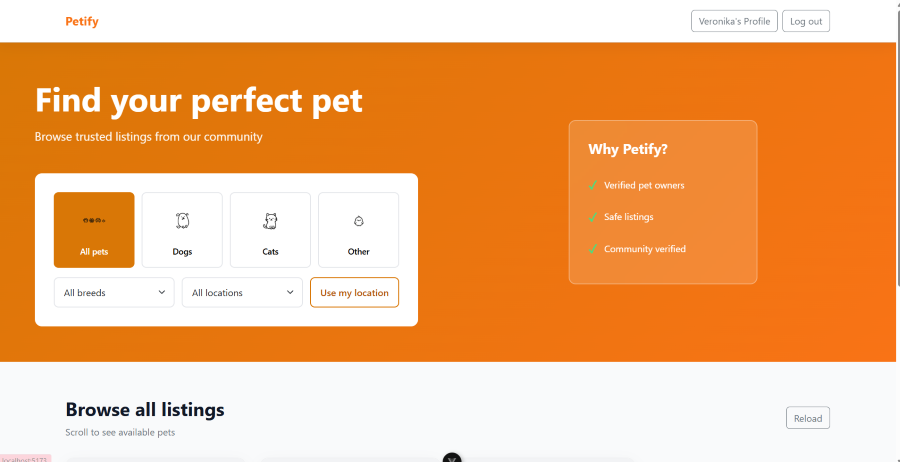
Task: Reload the listings
Action: 807,418
